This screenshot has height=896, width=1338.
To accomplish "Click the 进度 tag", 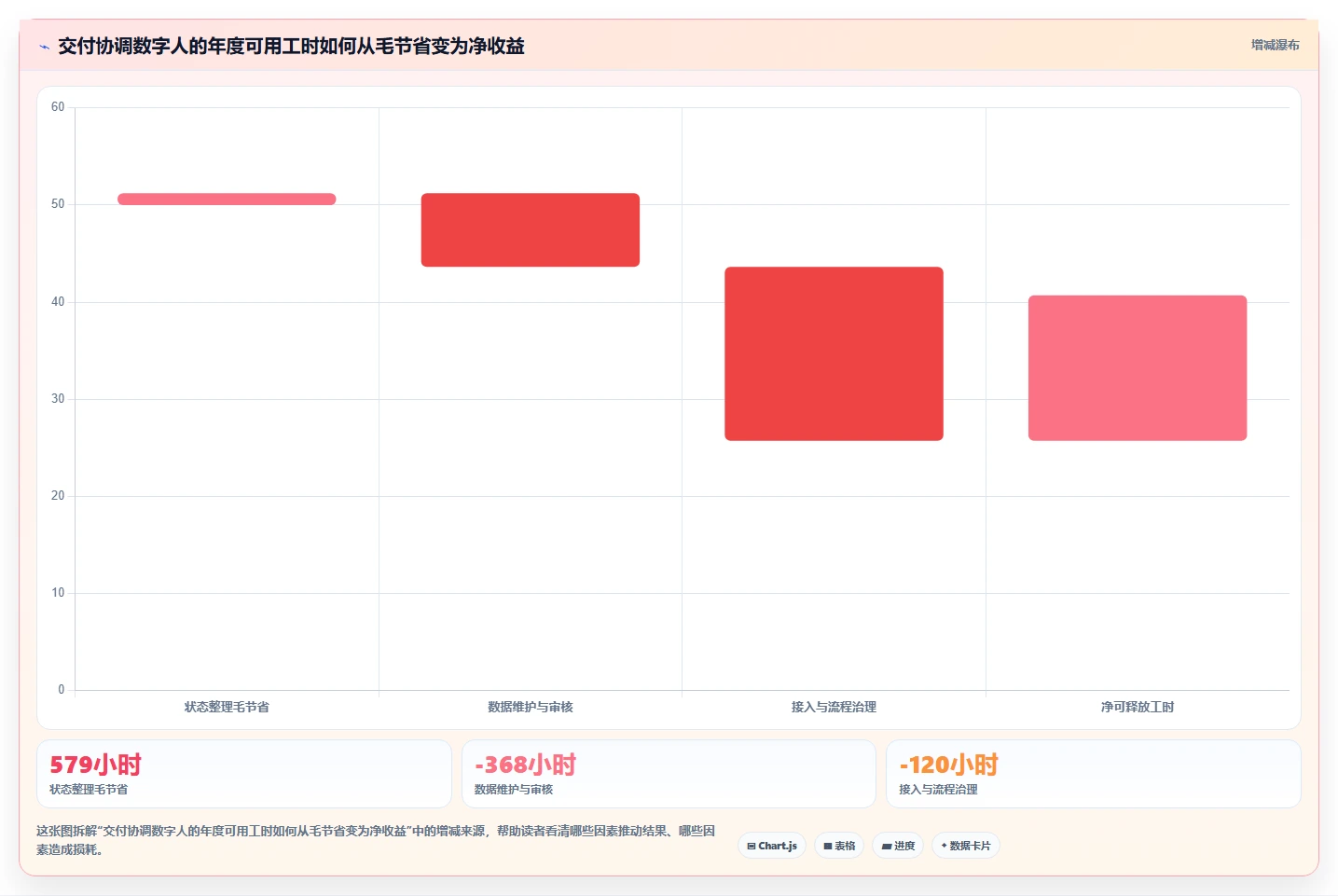I will 898,846.
